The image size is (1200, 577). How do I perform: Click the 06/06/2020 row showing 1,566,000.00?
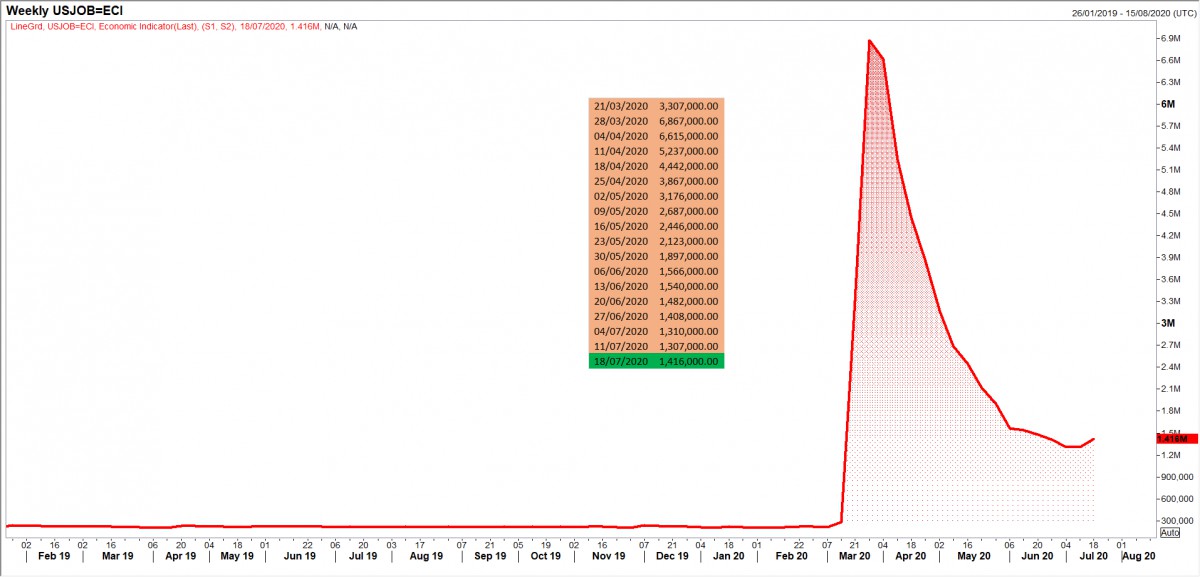coord(656,271)
